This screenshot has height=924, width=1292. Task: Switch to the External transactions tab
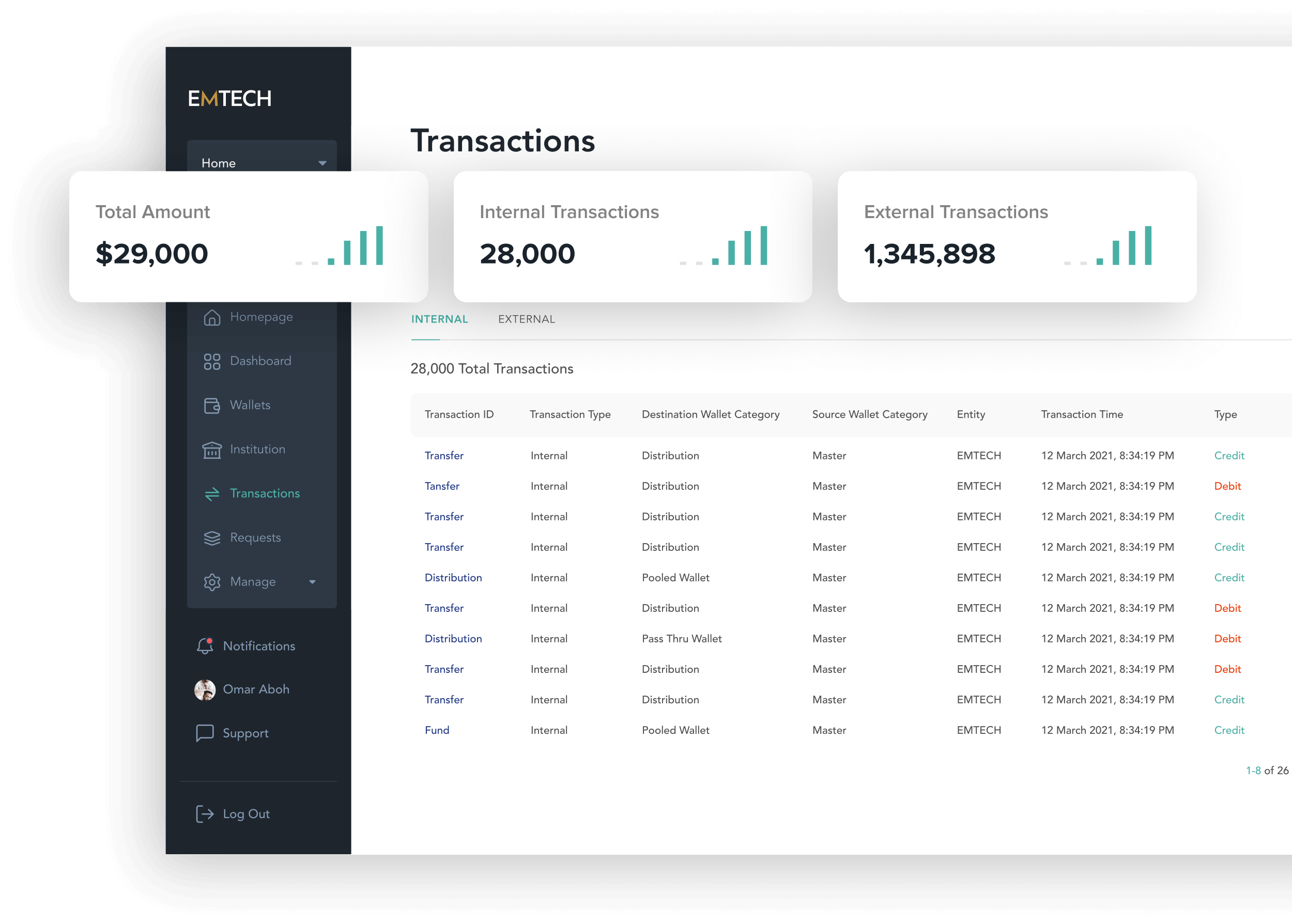(x=527, y=319)
